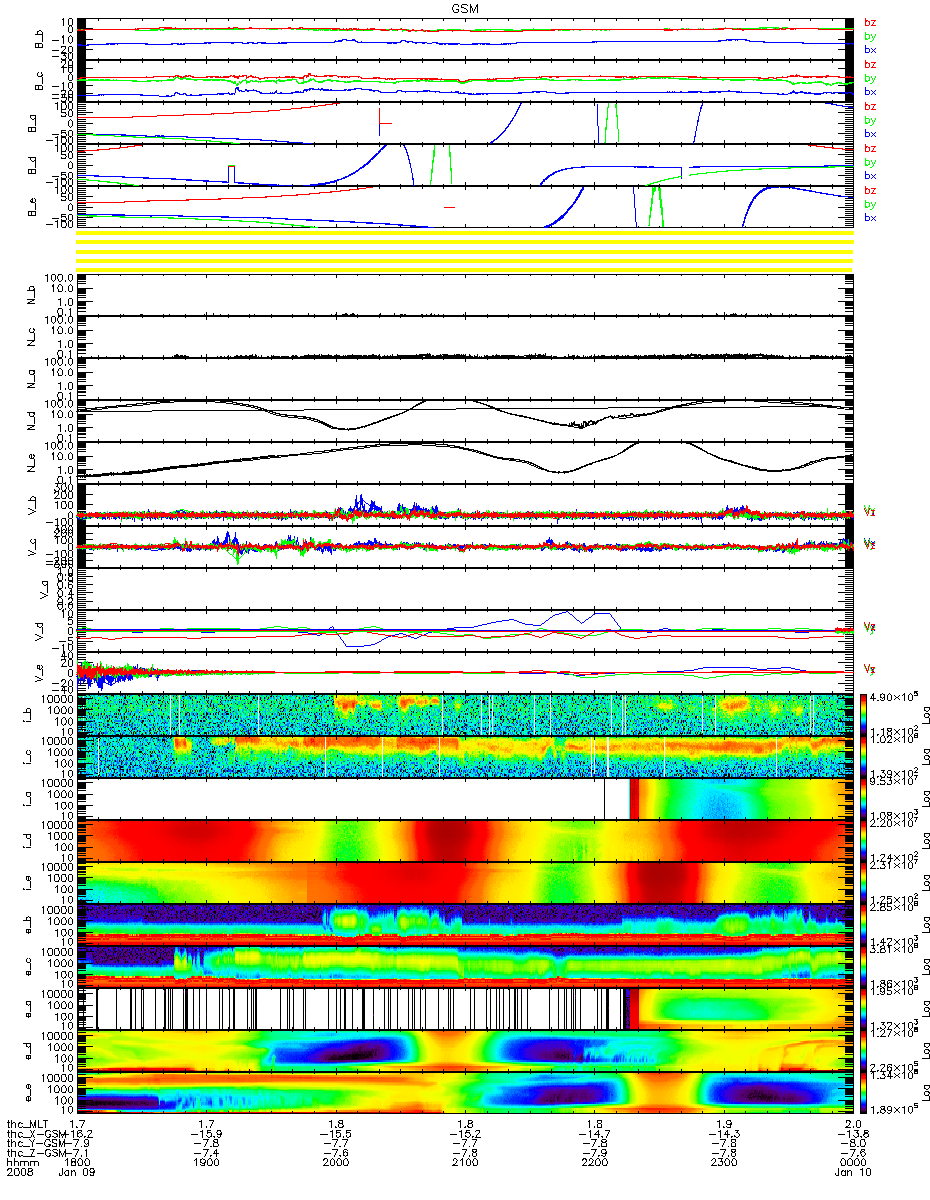Click the by legend beside B_a panel
This screenshot has width=930, height=1200.
870,121
